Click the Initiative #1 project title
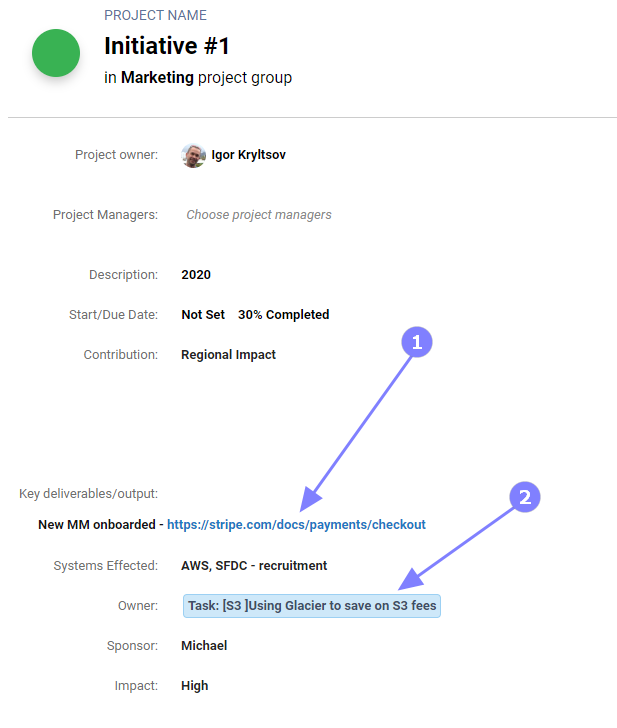 point(167,46)
